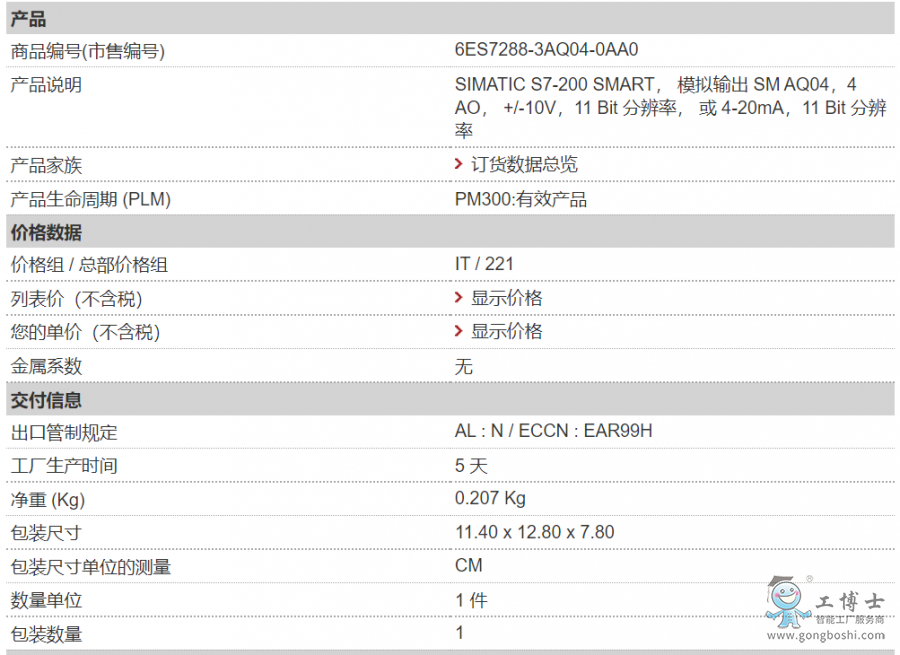Click the red arrow next to 列表价 显示价格

[x=459, y=298]
